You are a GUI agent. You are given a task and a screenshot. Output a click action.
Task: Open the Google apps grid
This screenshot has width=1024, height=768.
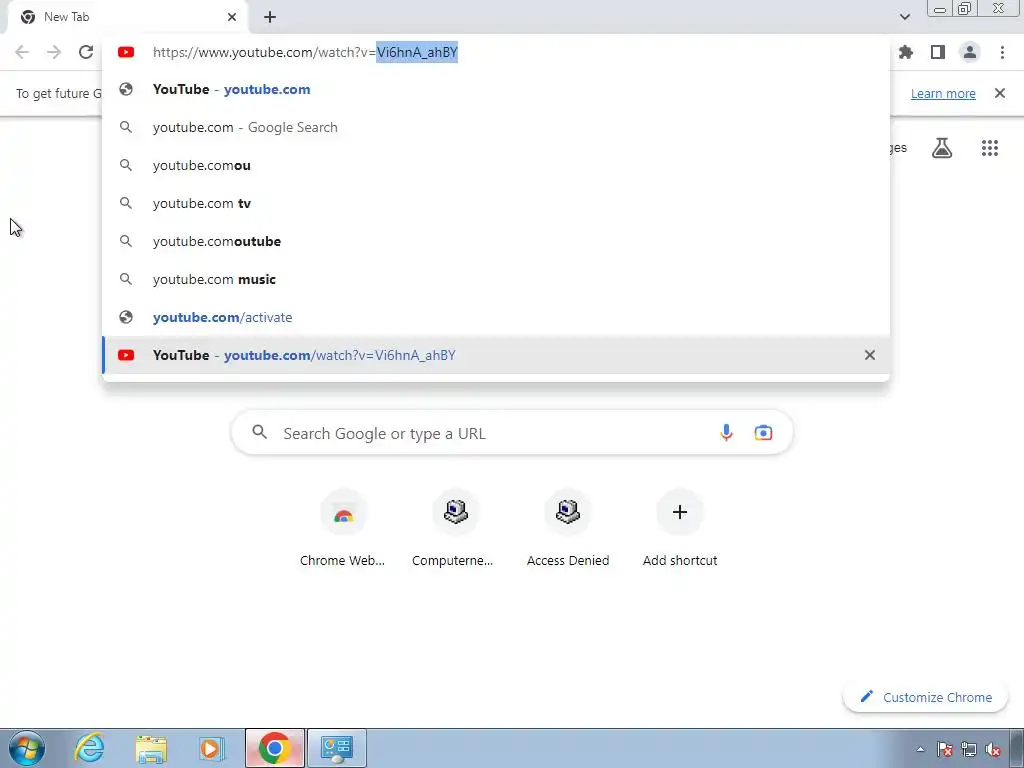point(989,148)
